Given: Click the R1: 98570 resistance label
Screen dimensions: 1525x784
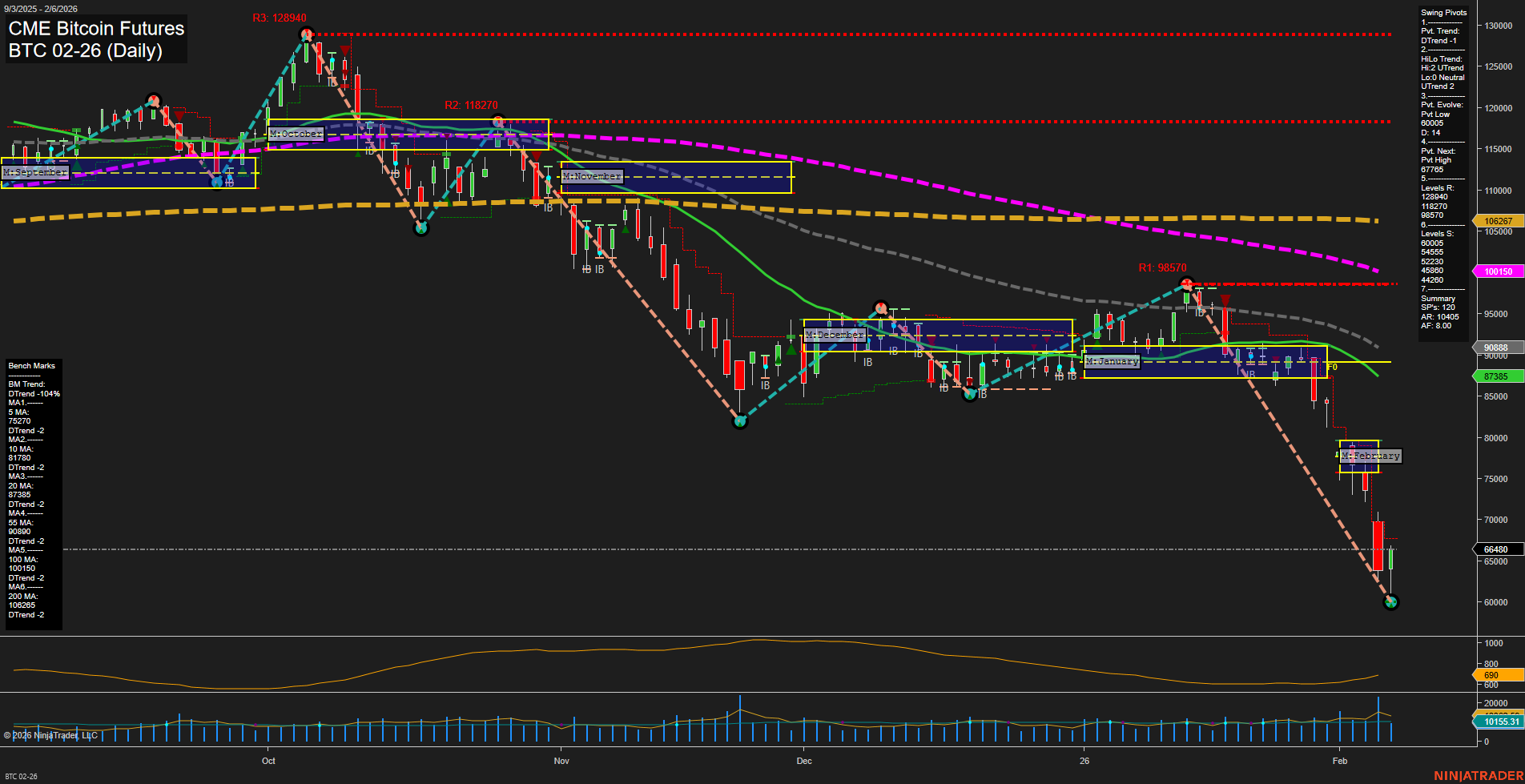Looking at the screenshot, I should point(1163,267).
